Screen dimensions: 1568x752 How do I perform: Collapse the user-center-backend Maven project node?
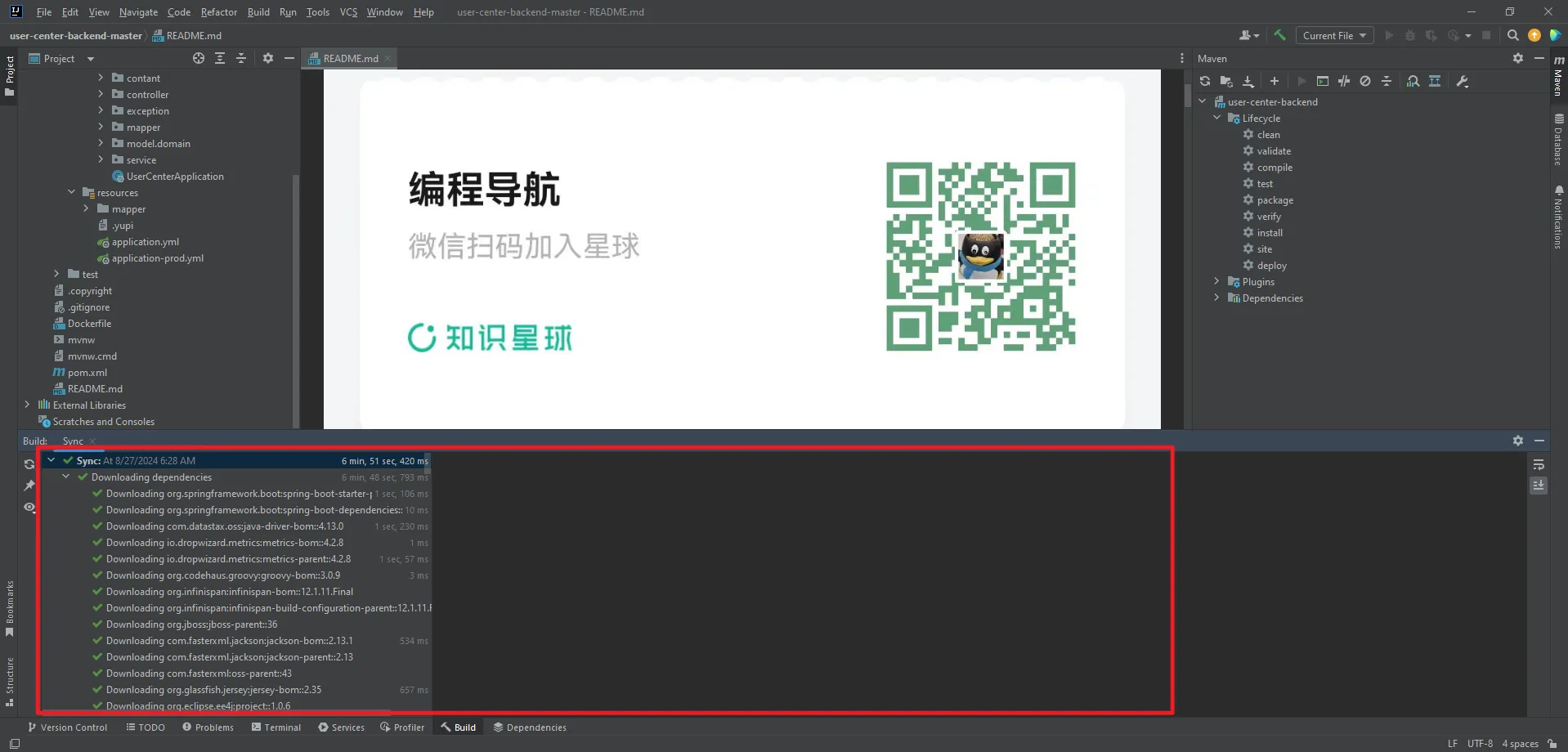tap(1203, 101)
